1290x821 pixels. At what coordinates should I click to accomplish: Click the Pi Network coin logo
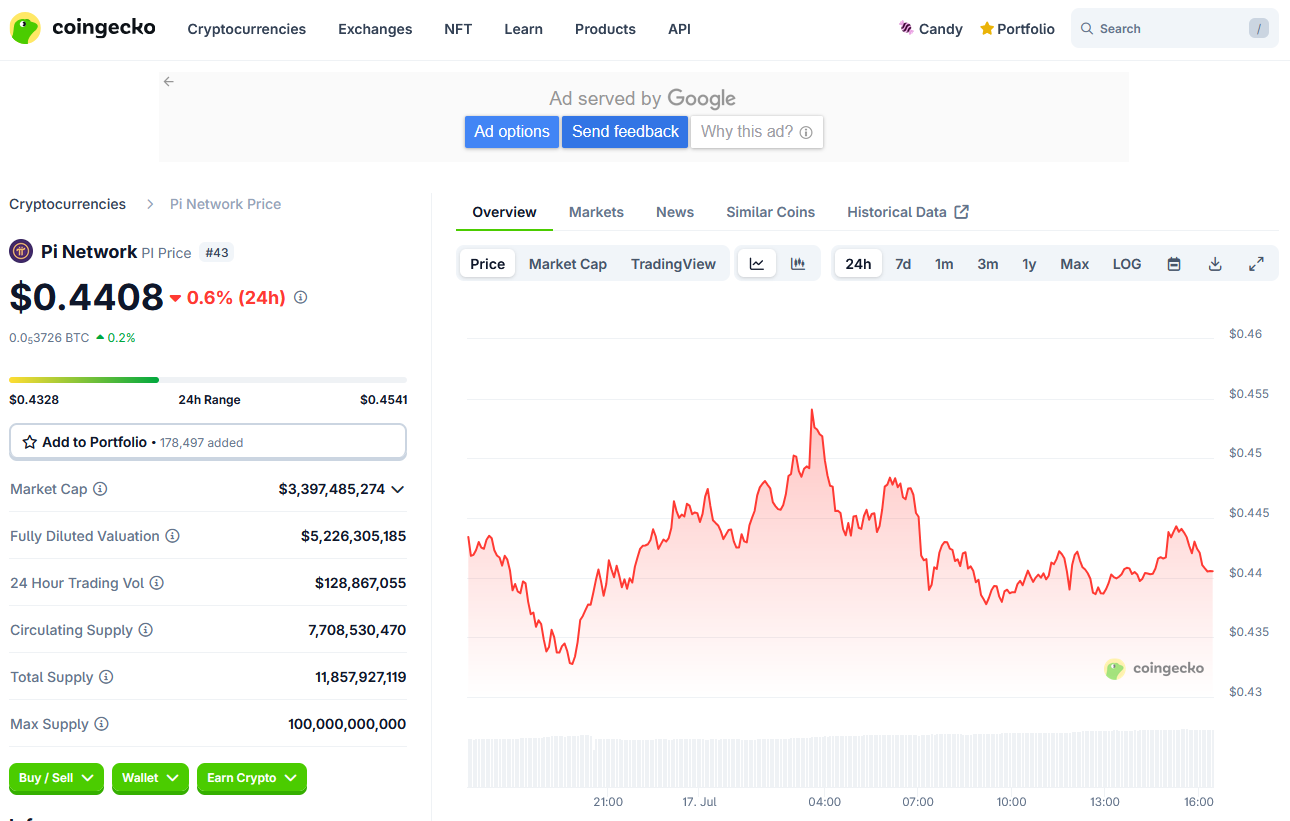point(21,251)
